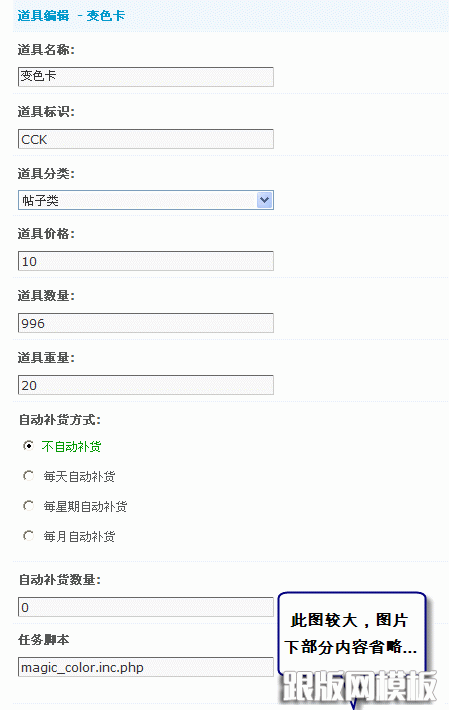Viewport: 449px width, 710px height.
Task: Open the 道具分类 dropdown arrow
Action: 265,200
